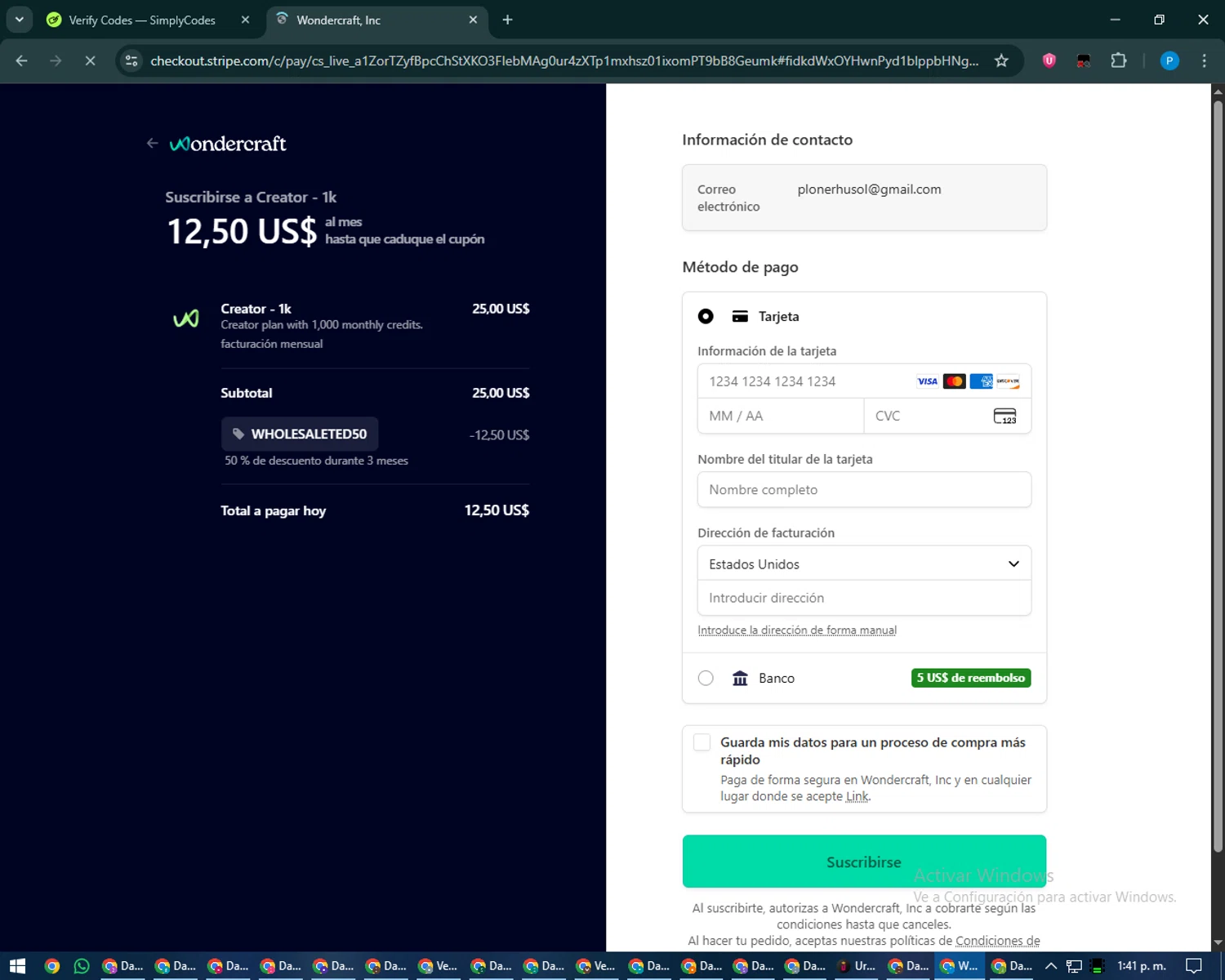Open the Link hyperlink under Guarda mis datos
Screen dimensions: 1225x980
coord(857,796)
